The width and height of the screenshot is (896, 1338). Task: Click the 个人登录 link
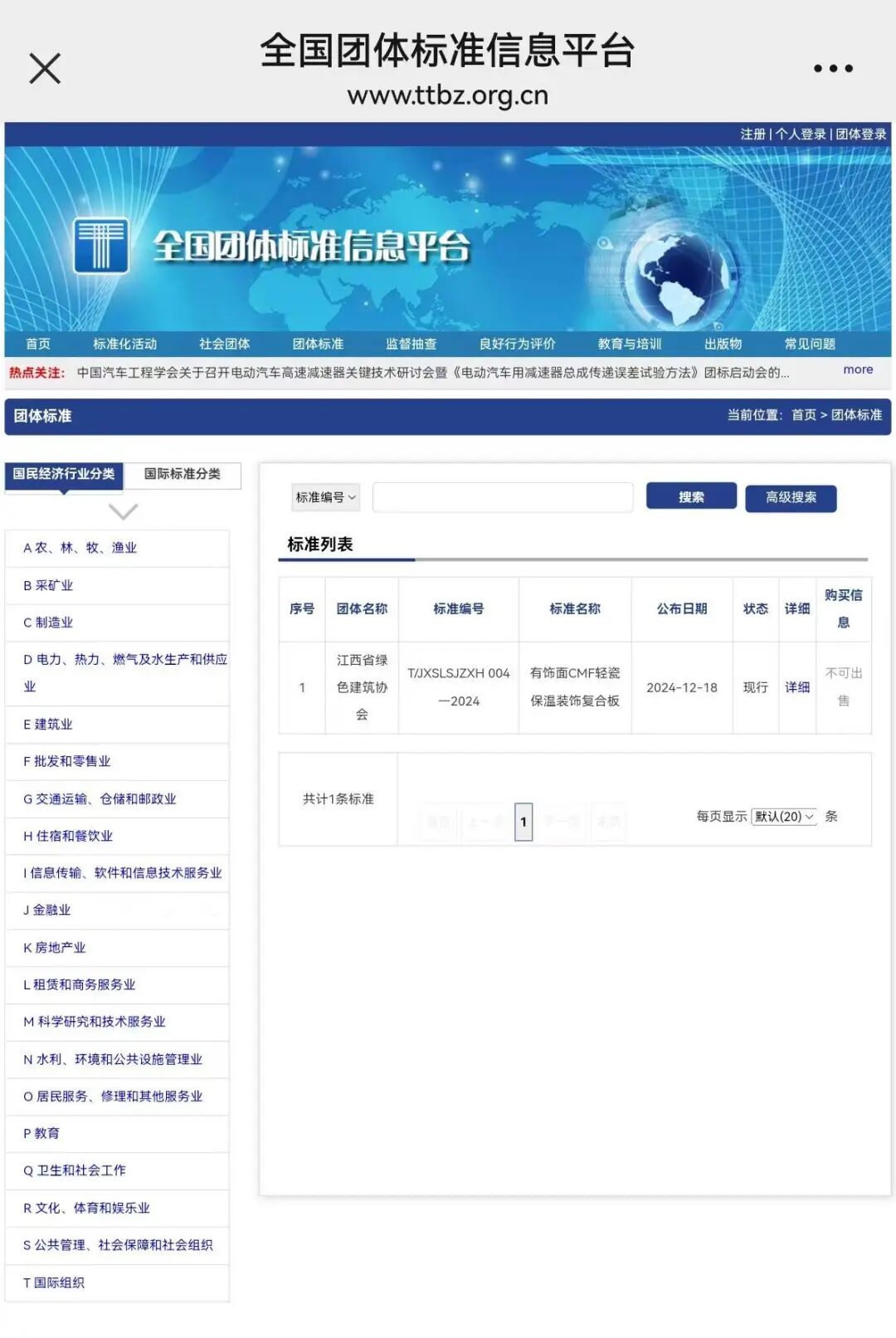(x=801, y=134)
